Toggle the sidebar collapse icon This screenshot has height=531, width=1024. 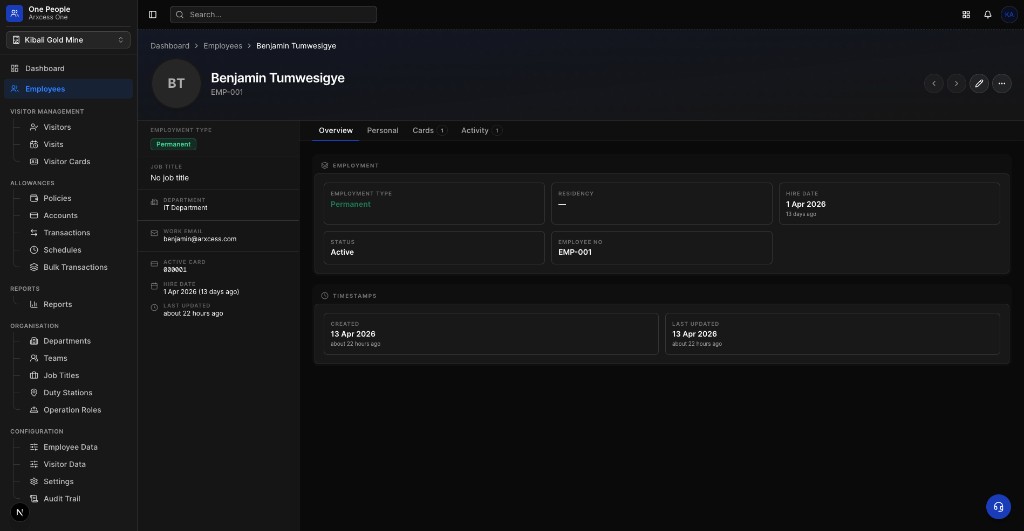(152, 15)
